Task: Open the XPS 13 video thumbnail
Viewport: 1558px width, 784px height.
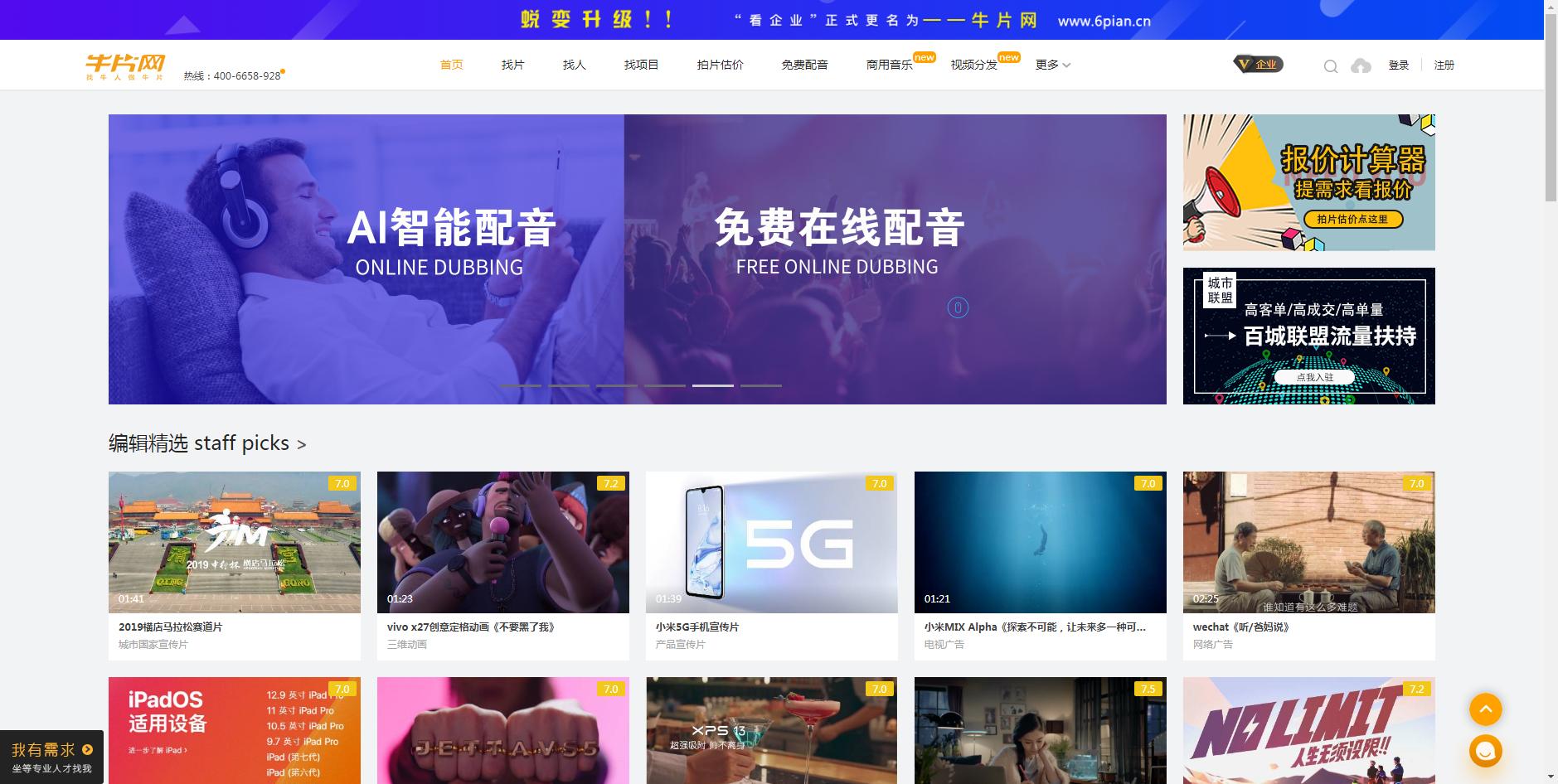Action: click(x=772, y=730)
